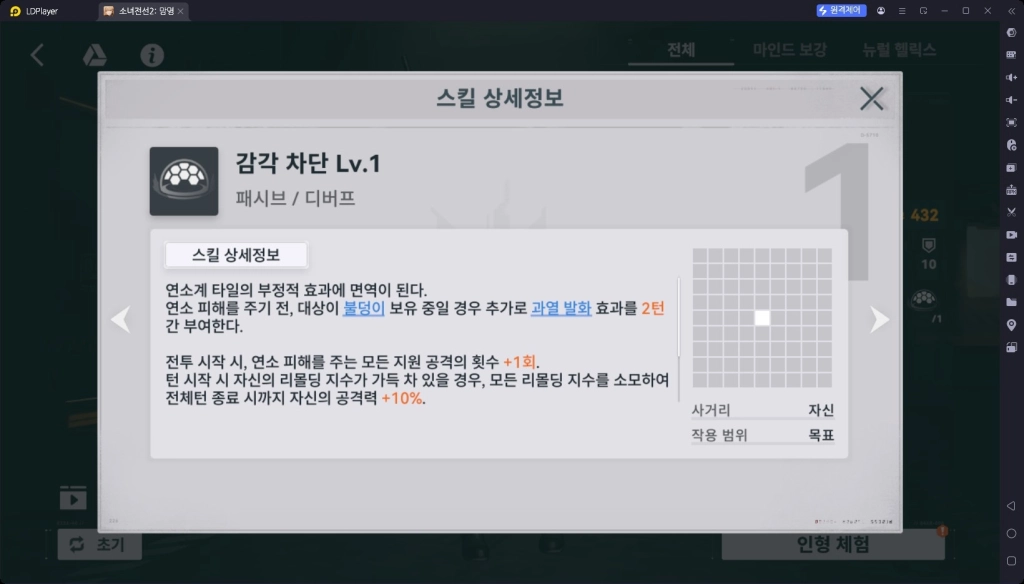Increase volume in LDPlayer sidebar
The width and height of the screenshot is (1024, 584).
[1011, 77]
